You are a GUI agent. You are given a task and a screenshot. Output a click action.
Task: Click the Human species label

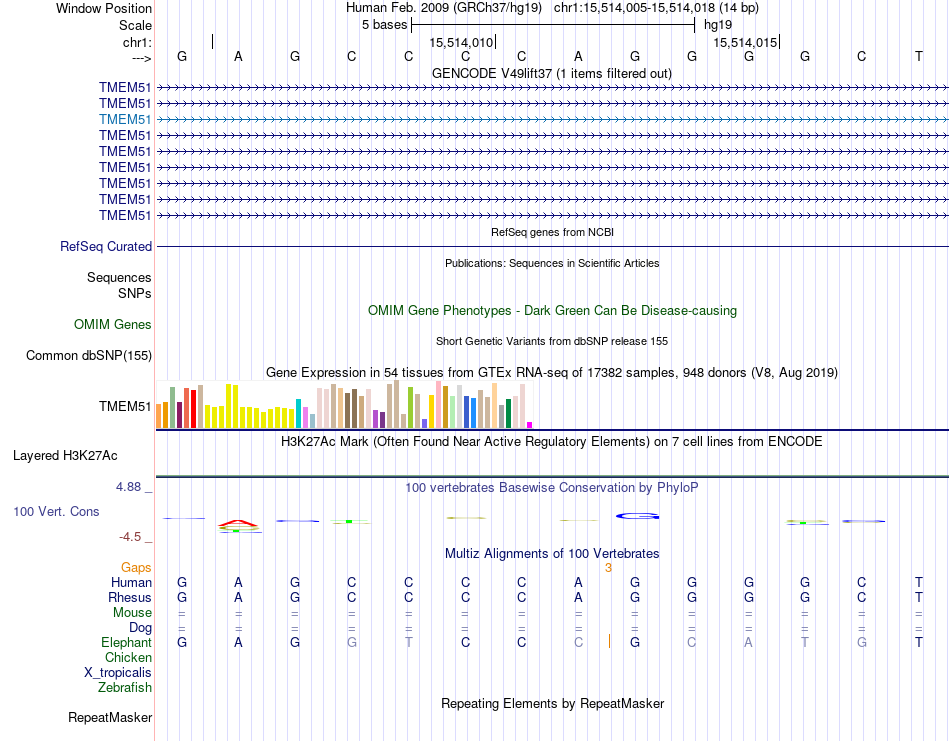[131, 582]
